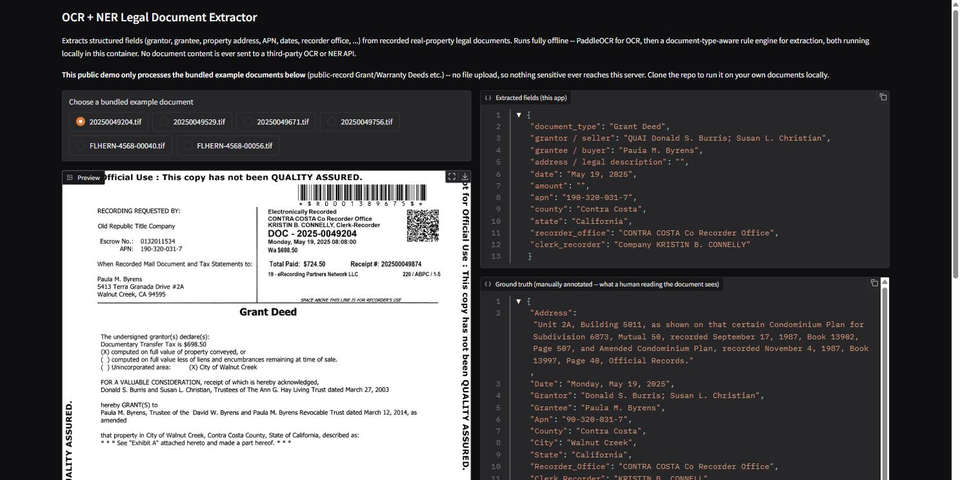Pick the 20250049756.tif example file
Image resolution: width=960 pixels, height=480 pixels.
pyautogui.click(x=360, y=122)
